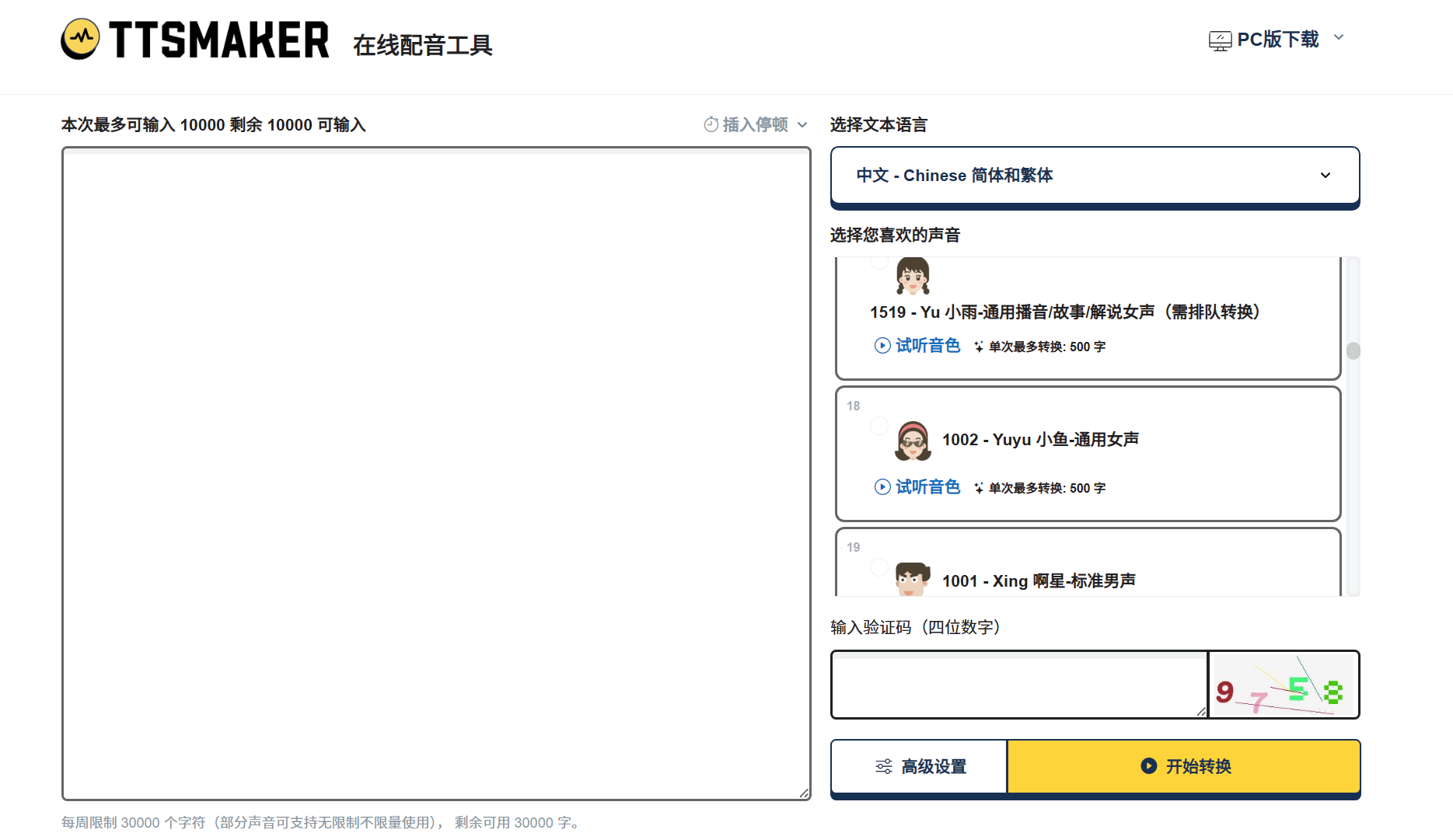The image size is (1453, 840).
Task: Click the captcha code input field
Action: click(x=1019, y=685)
